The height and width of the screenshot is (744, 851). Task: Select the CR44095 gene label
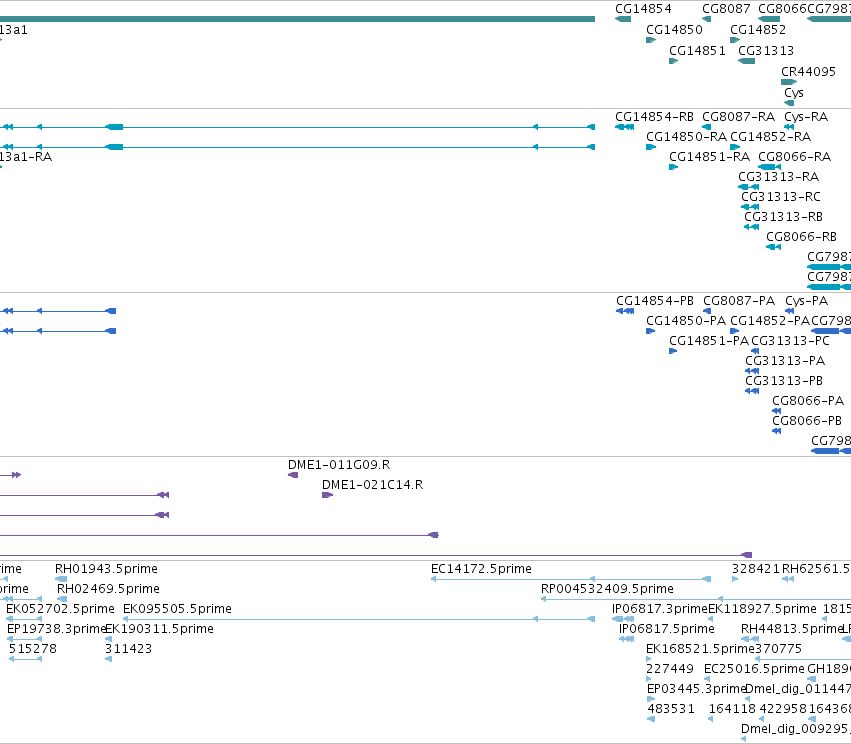(808, 72)
